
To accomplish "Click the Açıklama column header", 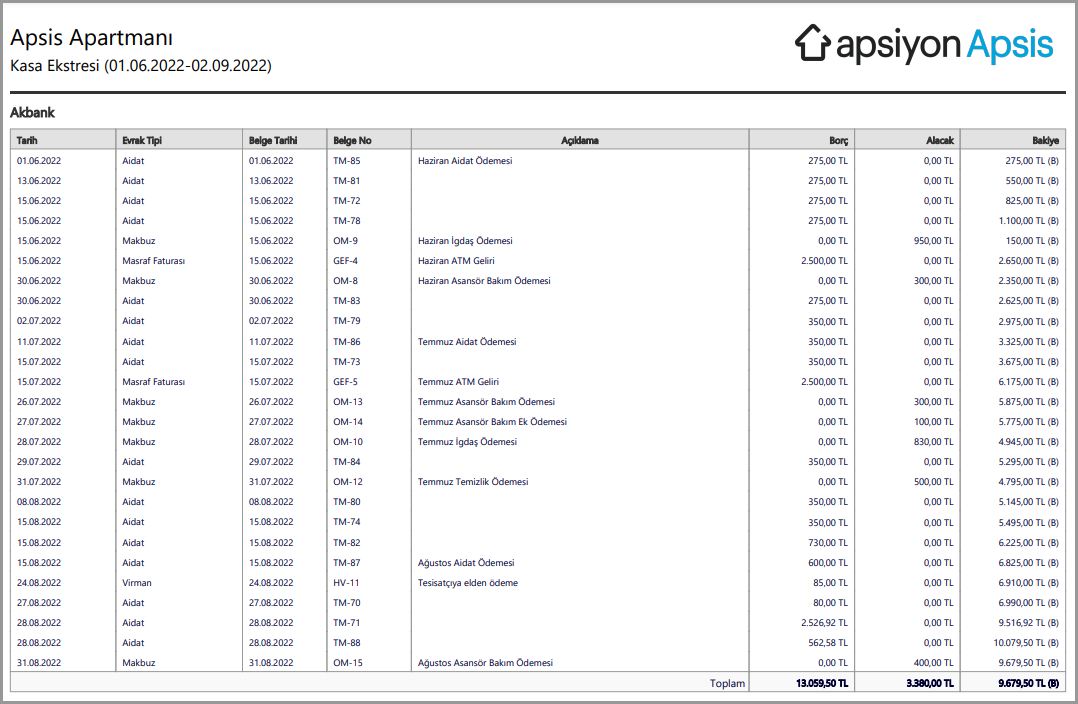I will [x=580, y=140].
